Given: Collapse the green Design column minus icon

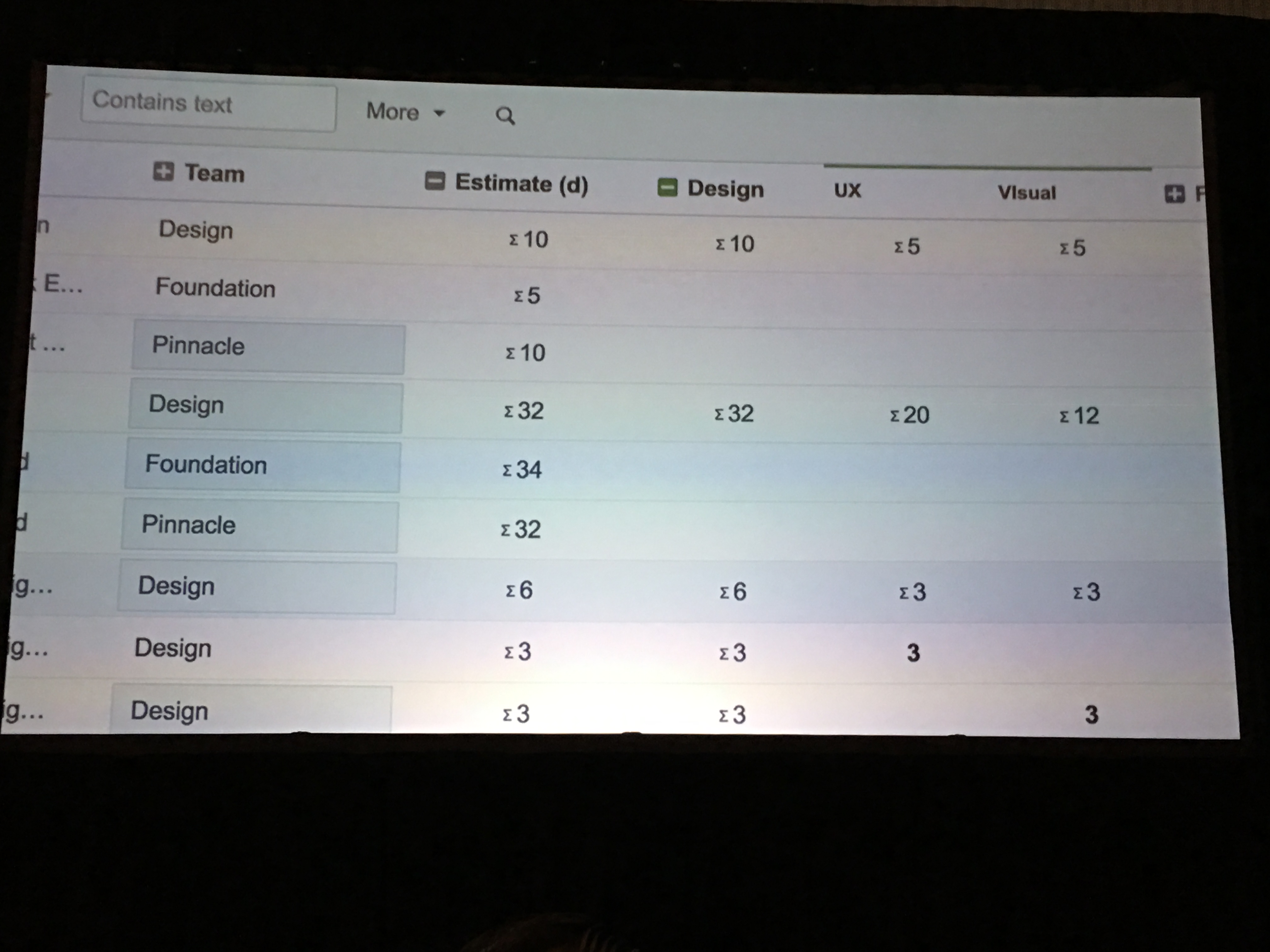Looking at the screenshot, I should [x=667, y=187].
